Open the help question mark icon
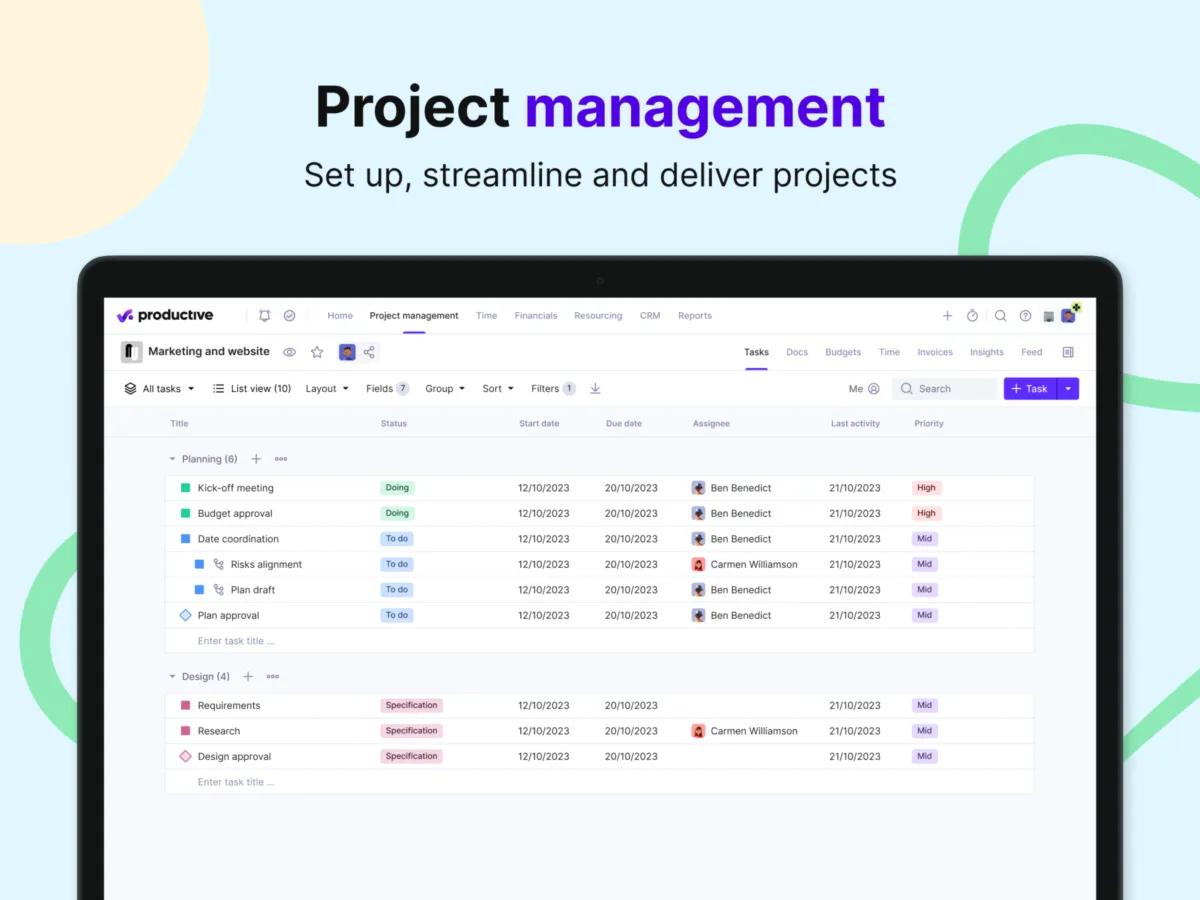Viewport: 1200px width, 900px height. click(x=1025, y=316)
